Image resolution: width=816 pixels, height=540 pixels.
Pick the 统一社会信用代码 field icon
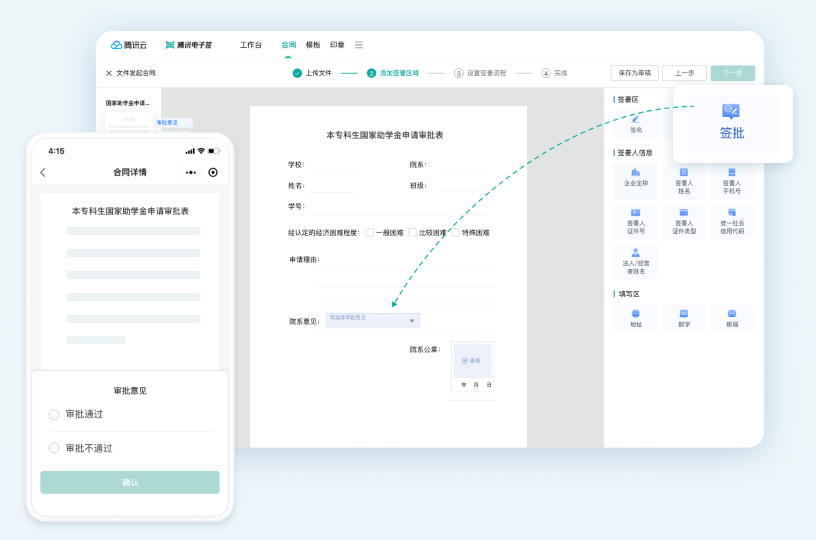point(732,213)
